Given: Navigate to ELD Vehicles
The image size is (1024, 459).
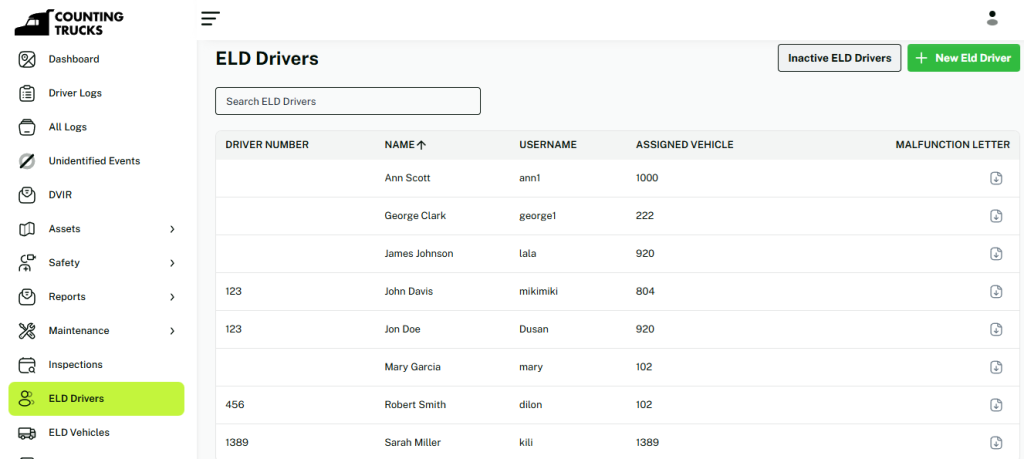Looking at the screenshot, I should point(79,433).
